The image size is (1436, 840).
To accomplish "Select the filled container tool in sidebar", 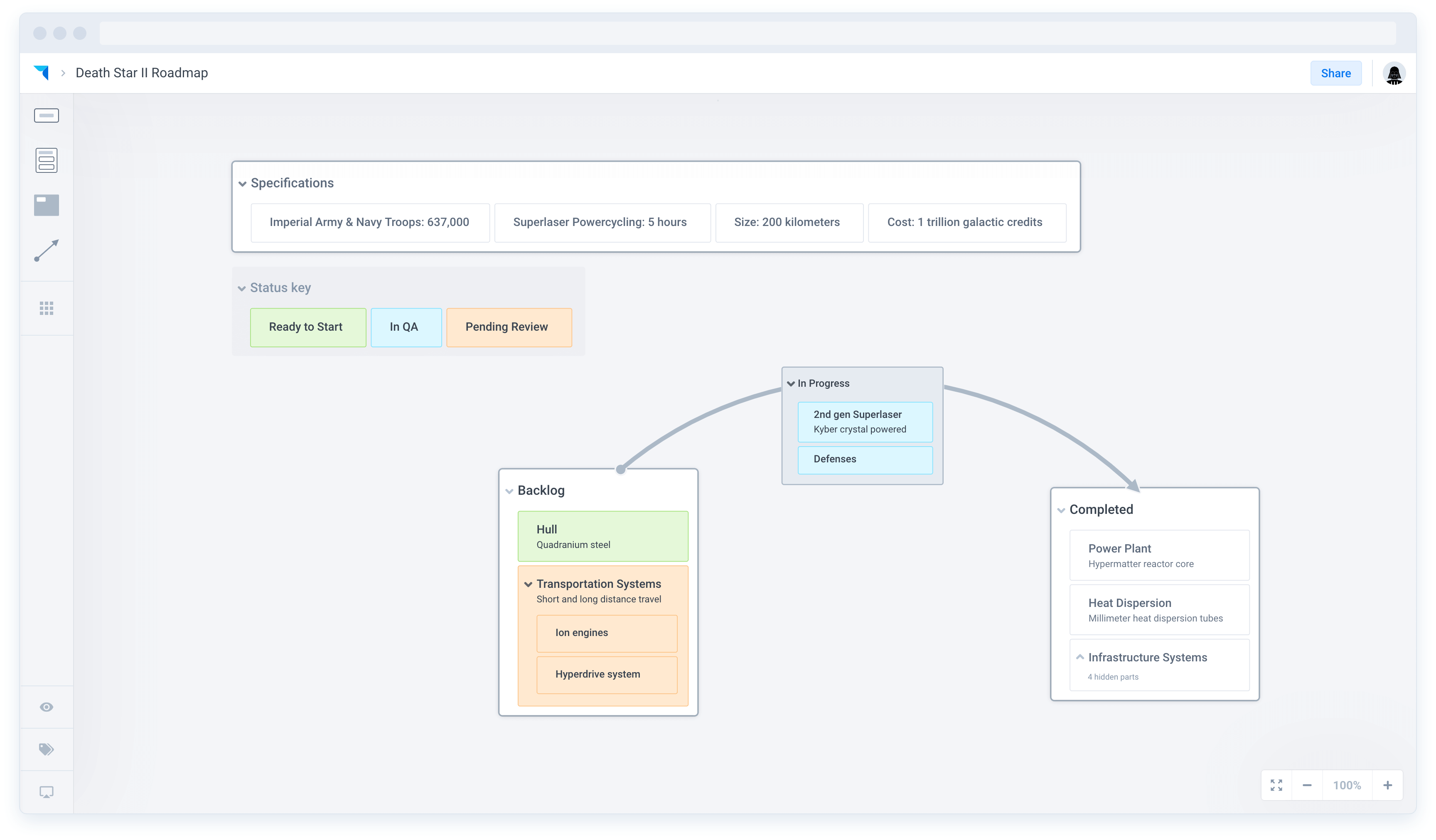I will point(46,205).
